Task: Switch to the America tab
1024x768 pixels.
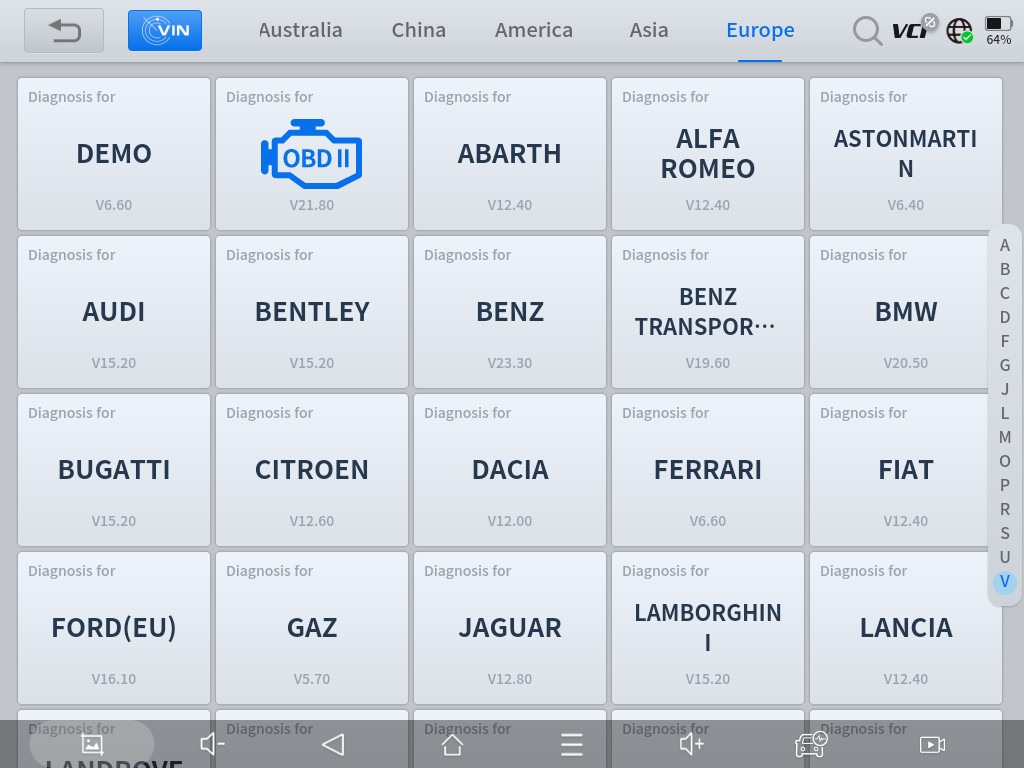Action: pos(534,30)
